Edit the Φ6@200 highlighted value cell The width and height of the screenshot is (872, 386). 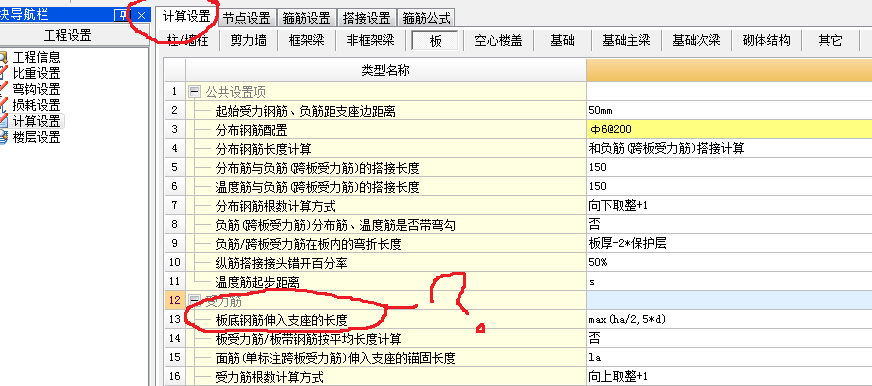point(729,130)
